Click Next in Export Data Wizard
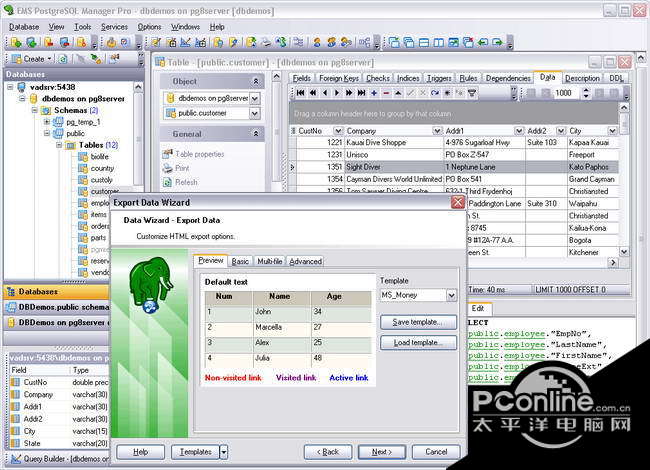 382,452
